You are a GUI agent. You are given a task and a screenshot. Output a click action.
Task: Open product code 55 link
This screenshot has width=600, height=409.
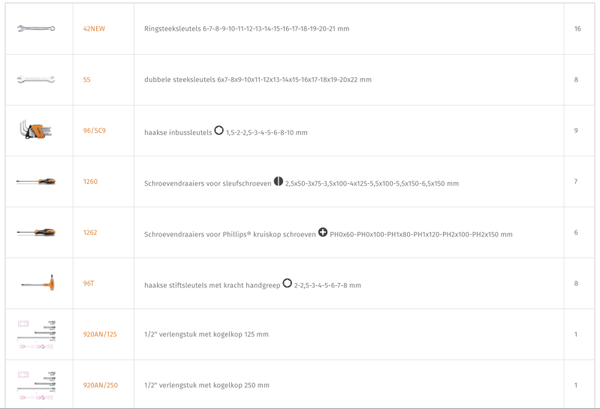tap(87, 80)
